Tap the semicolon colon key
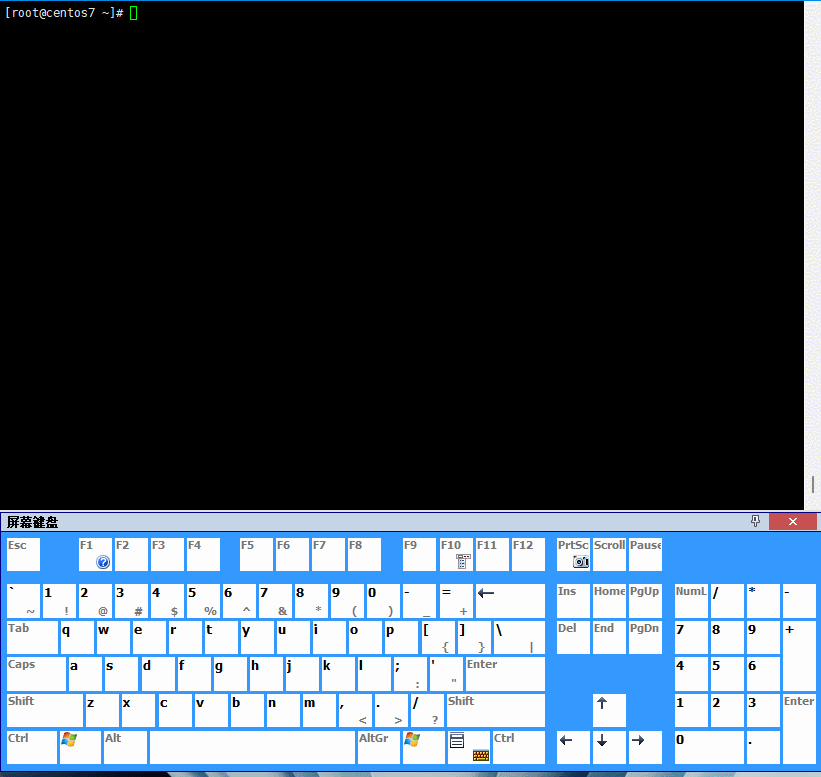 point(410,674)
